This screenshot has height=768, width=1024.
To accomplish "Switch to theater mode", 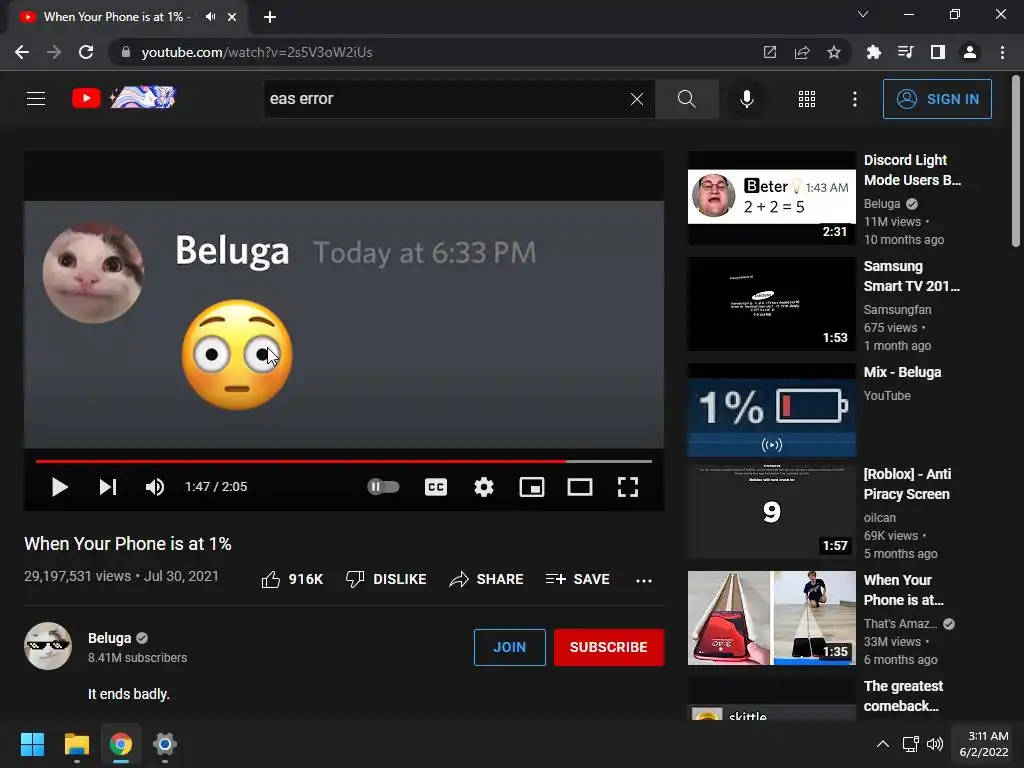I will 579,487.
